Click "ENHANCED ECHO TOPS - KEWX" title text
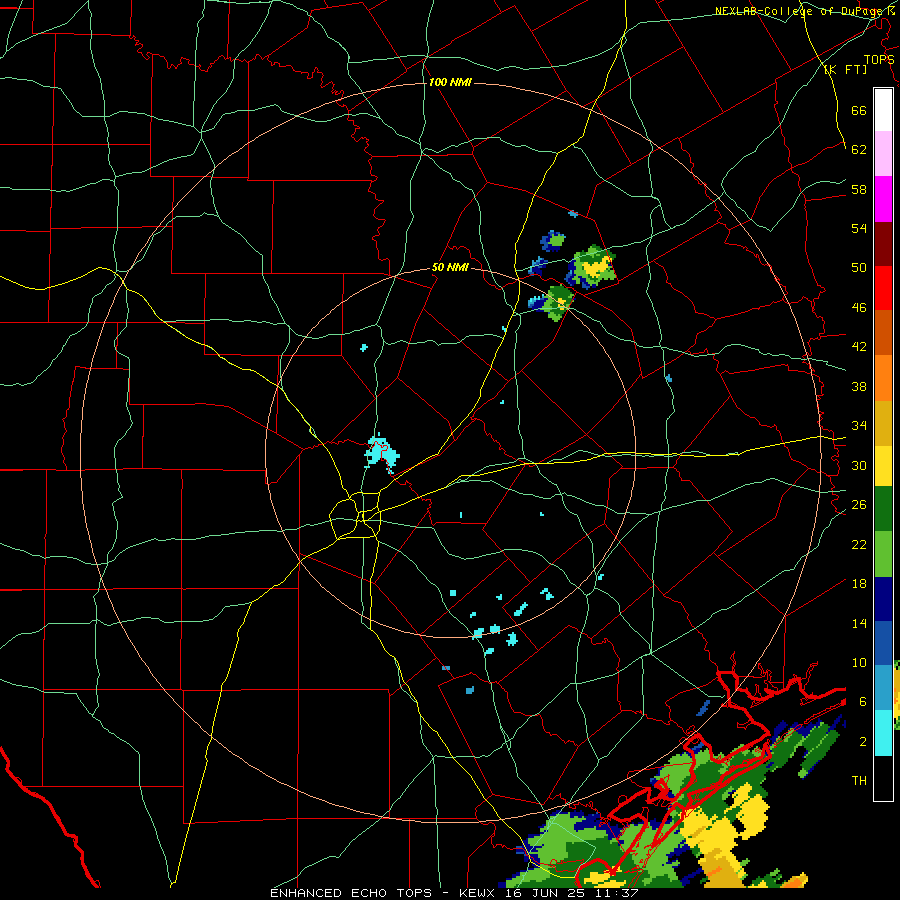The image size is (900, 900). 385,893
